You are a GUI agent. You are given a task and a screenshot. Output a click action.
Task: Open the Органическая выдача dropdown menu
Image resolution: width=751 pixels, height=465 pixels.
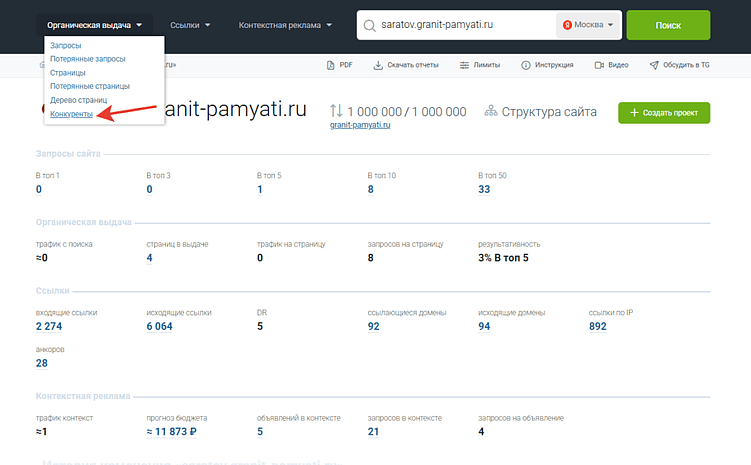94,25
